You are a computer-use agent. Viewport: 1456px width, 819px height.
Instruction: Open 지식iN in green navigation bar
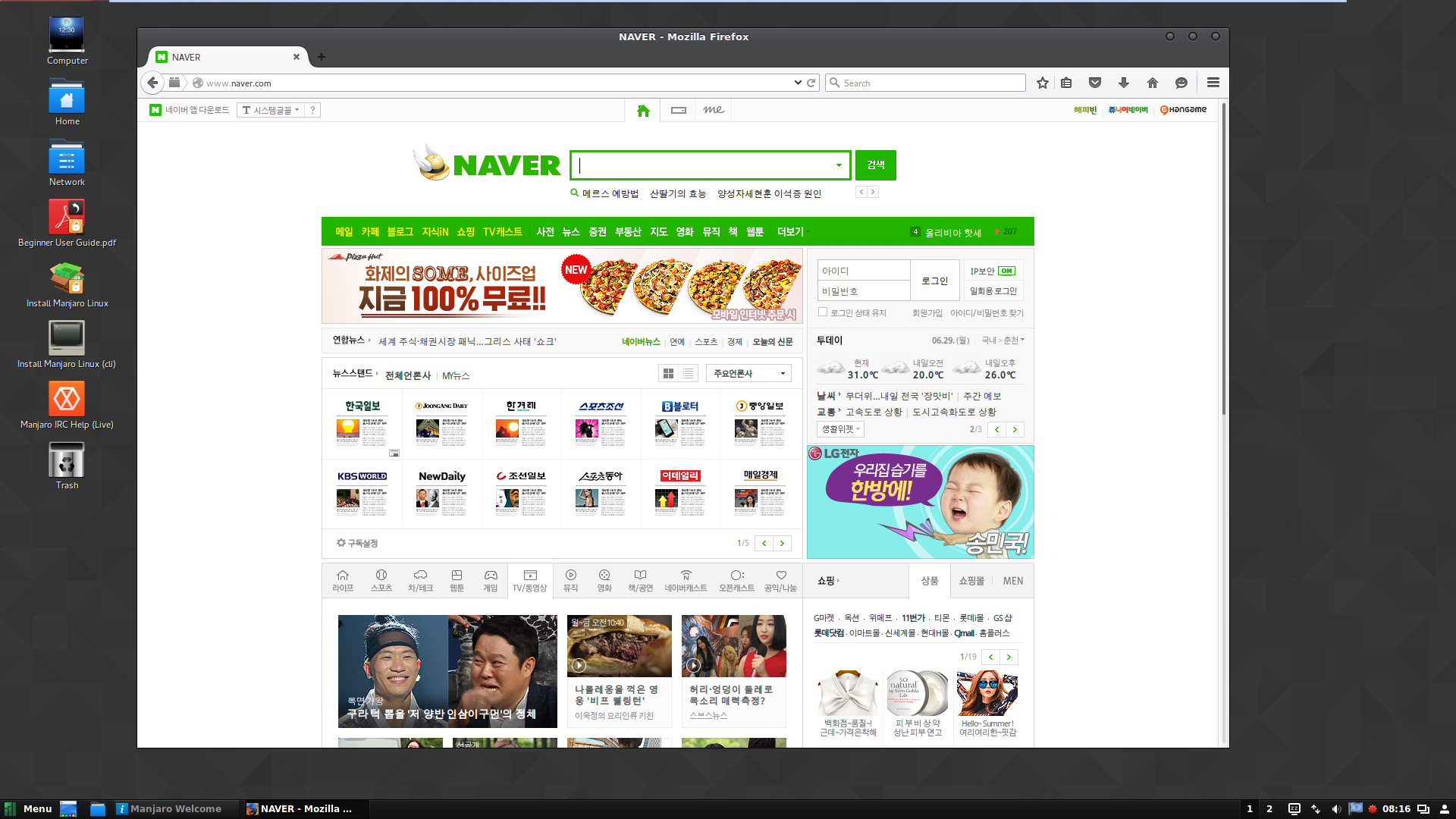pos(435,232)
